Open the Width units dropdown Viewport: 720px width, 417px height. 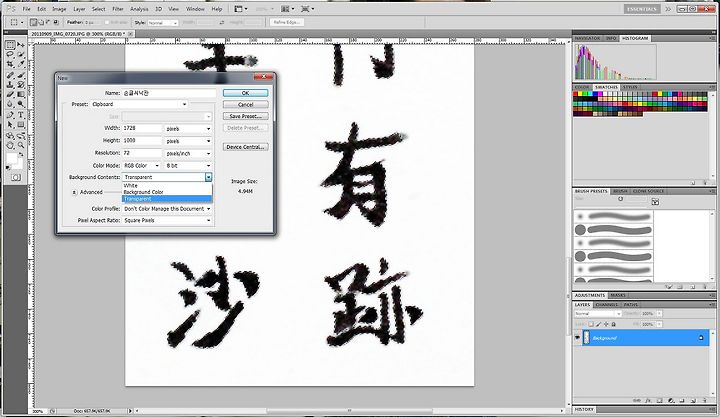(188, 129)
